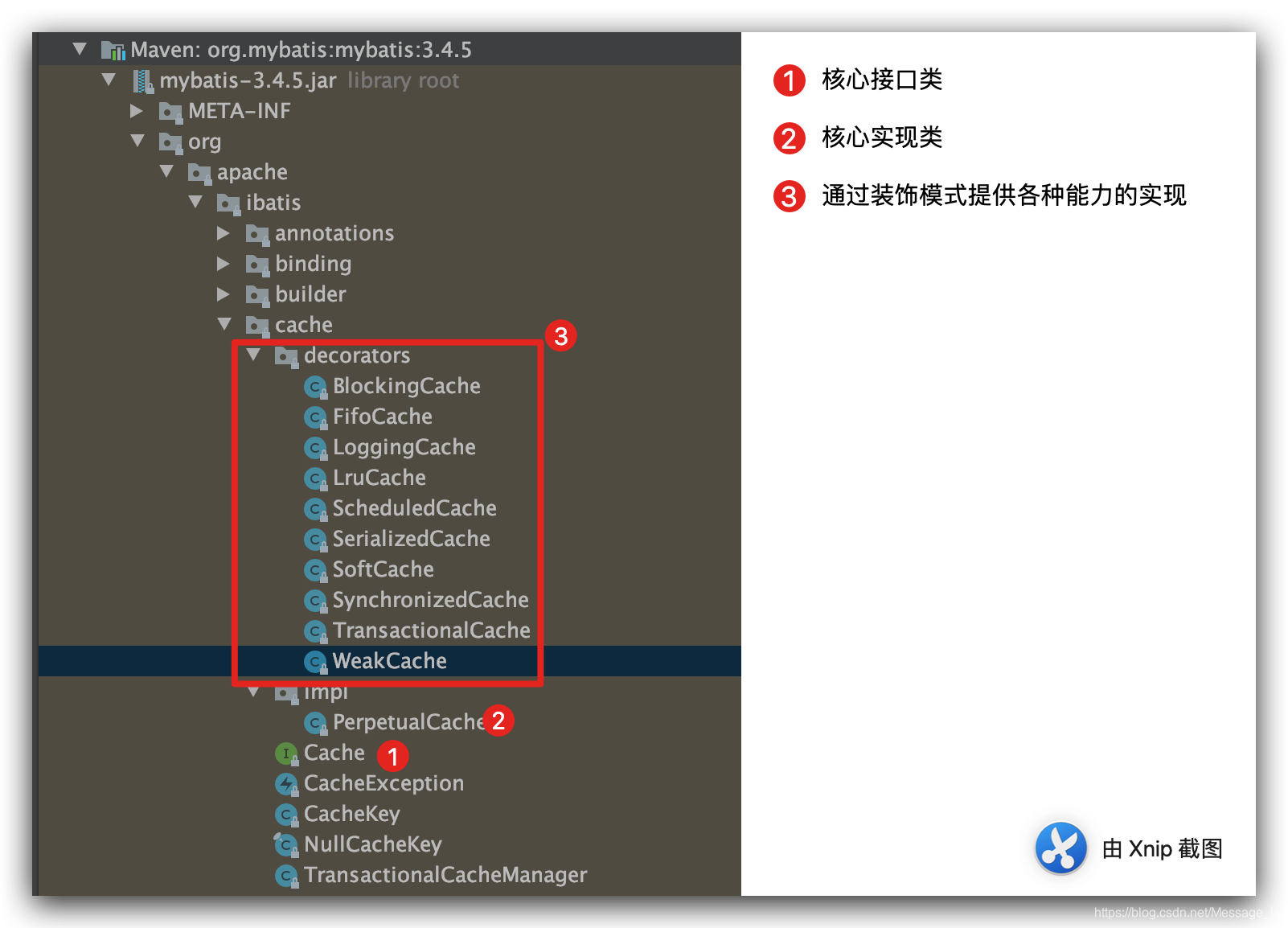Click the SynchronizedCache class icon

pyautogui.click(x=315, y=601)
